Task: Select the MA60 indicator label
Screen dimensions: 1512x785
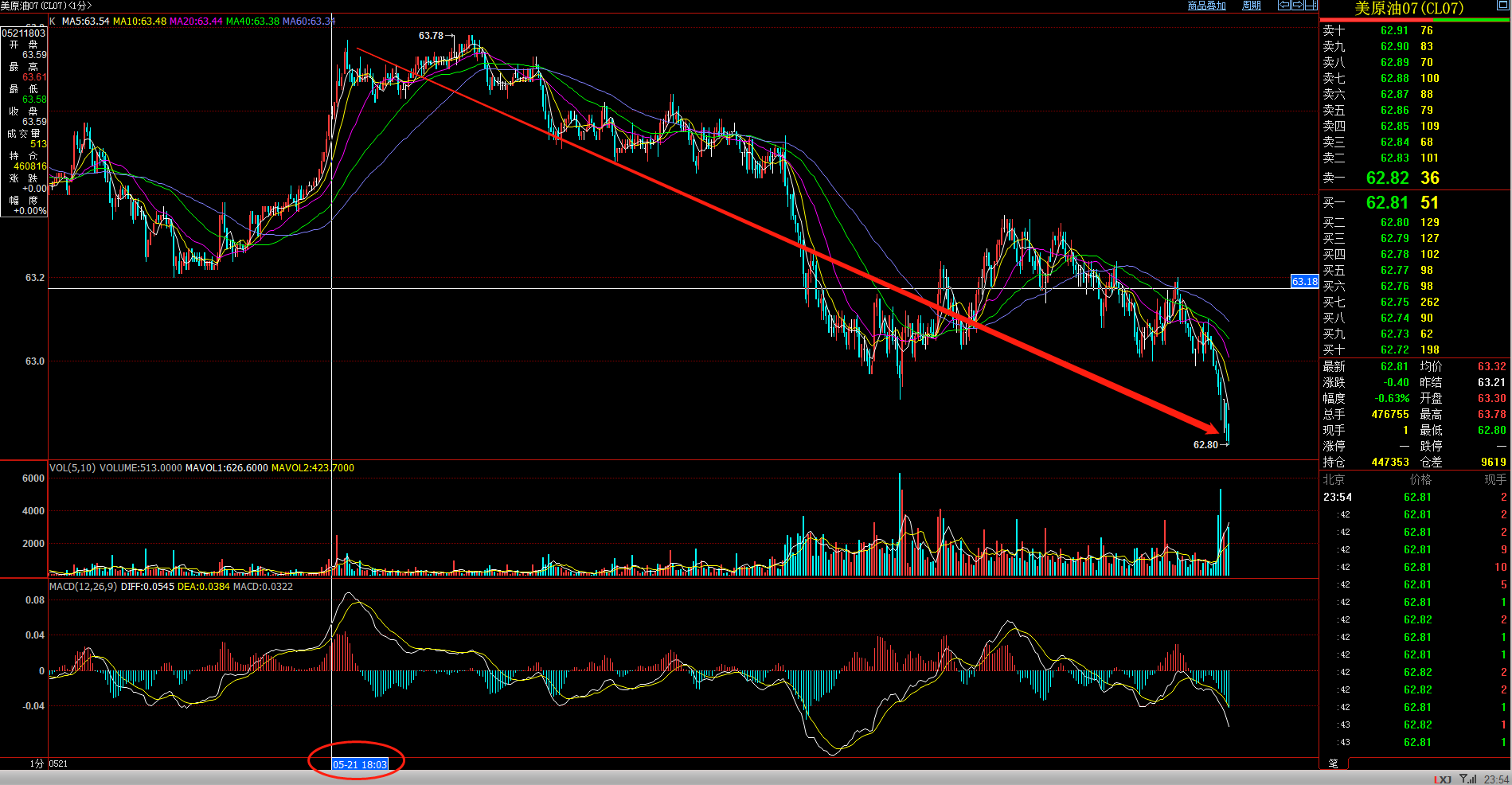Action: point(309,21)
